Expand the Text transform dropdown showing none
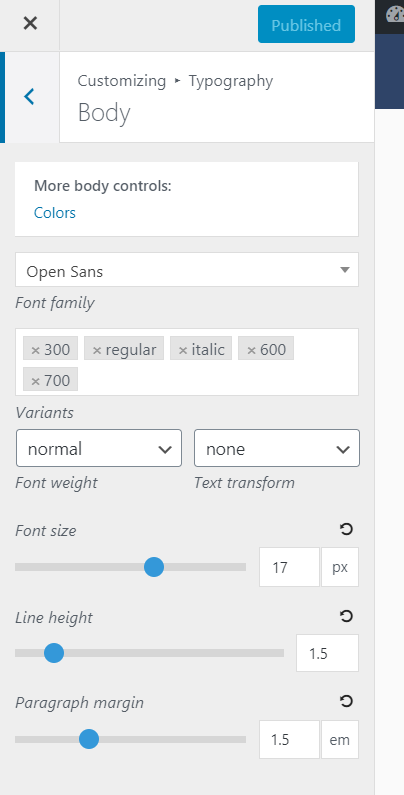Viewport: 404px width, 795px height. click(277, 448)
